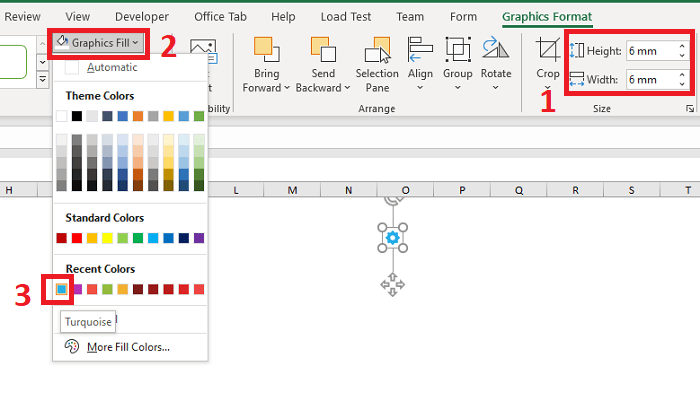Image resolution: width=700 pixels, height=401 pixels.
Task: Open the Team tab
Action: coord(410,17)
